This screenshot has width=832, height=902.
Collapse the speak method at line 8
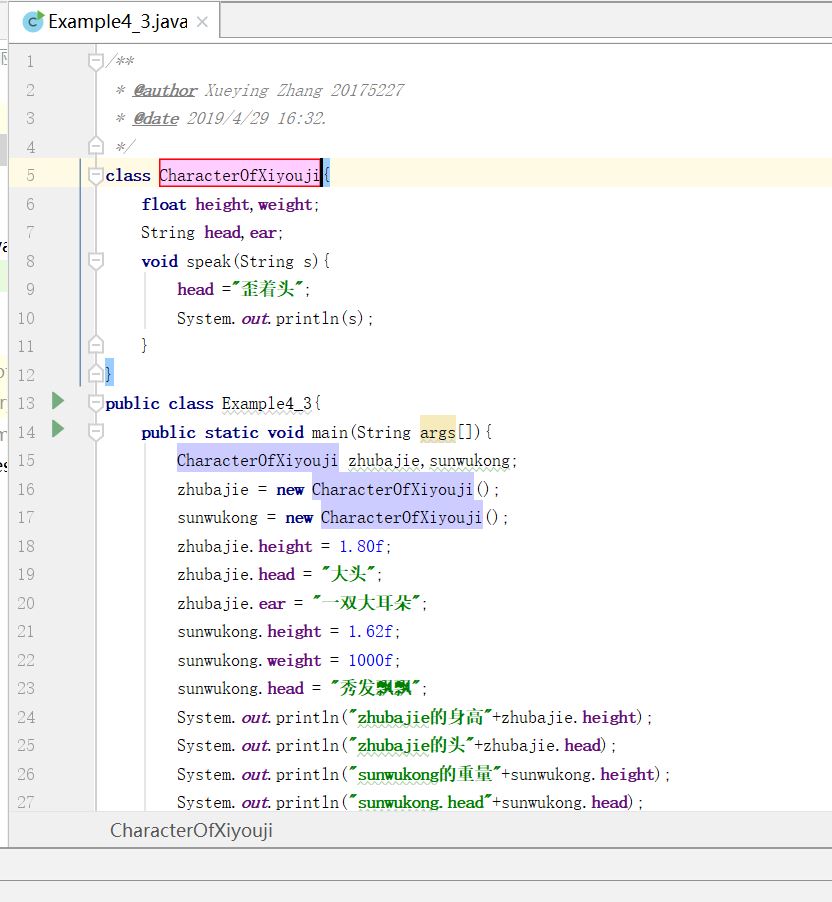tap(96, 261)
